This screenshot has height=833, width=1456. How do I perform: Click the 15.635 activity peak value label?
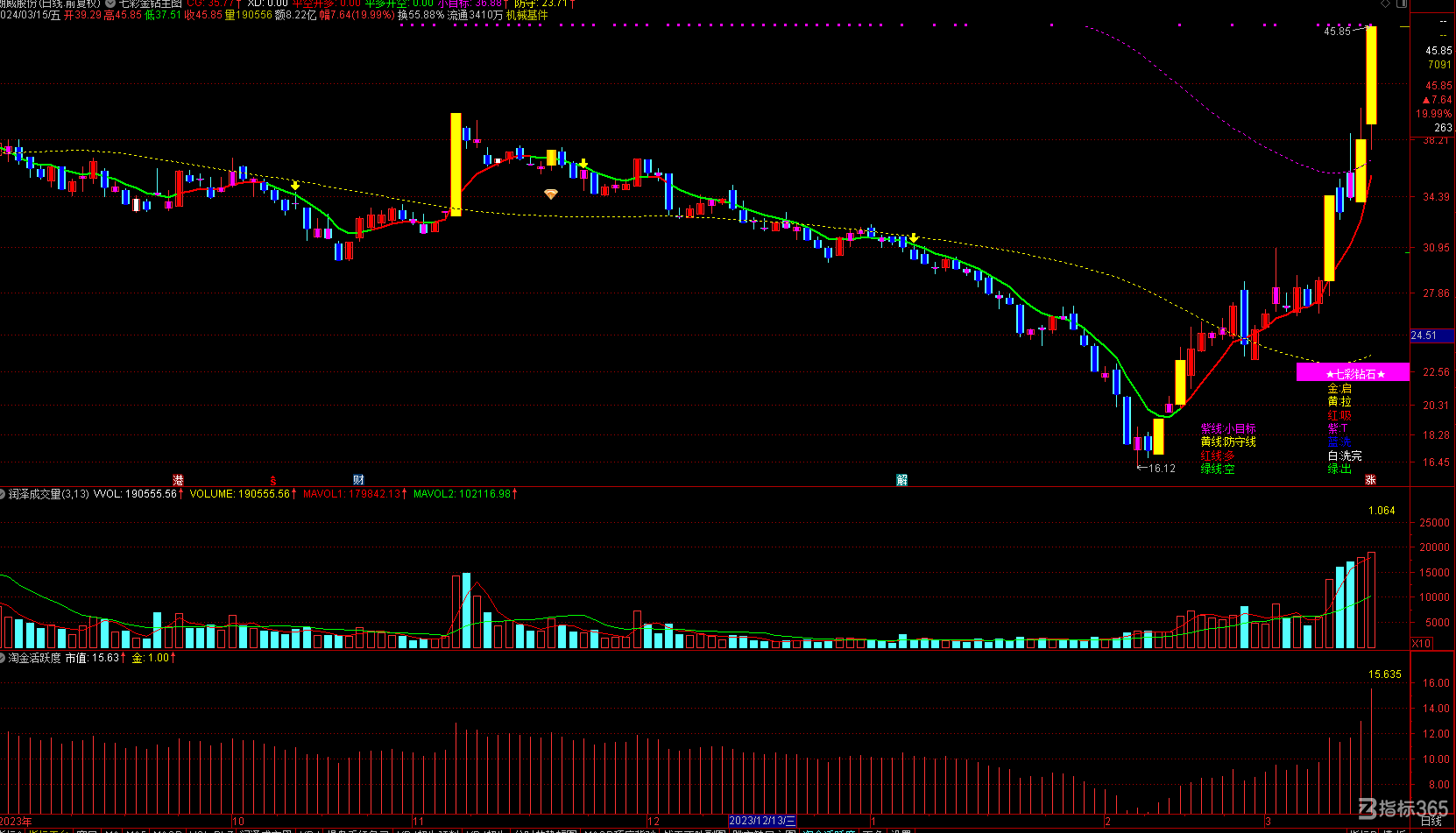tap(1385, 674)
